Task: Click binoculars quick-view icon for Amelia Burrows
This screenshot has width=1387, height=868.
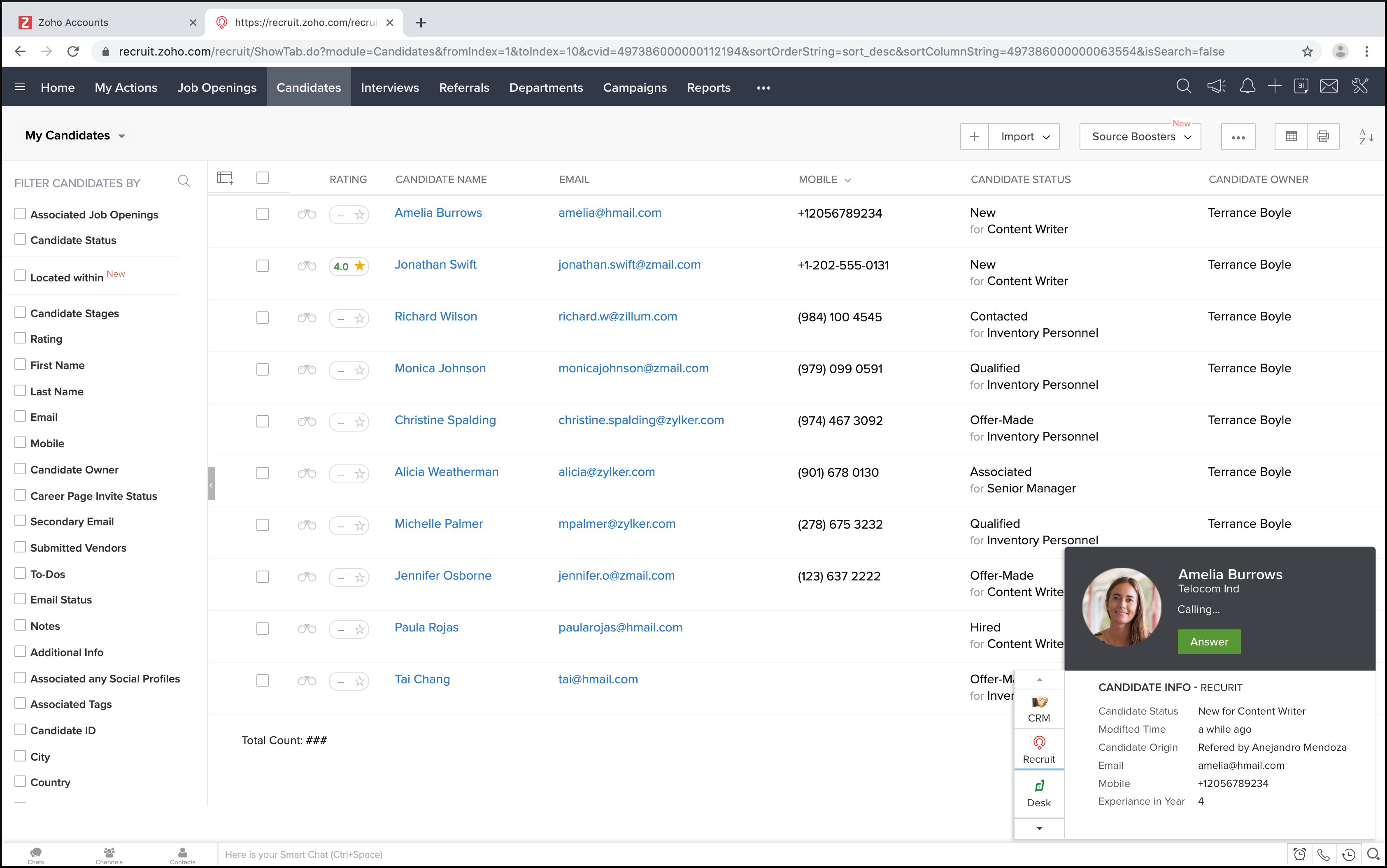Action: pos(307,214)
